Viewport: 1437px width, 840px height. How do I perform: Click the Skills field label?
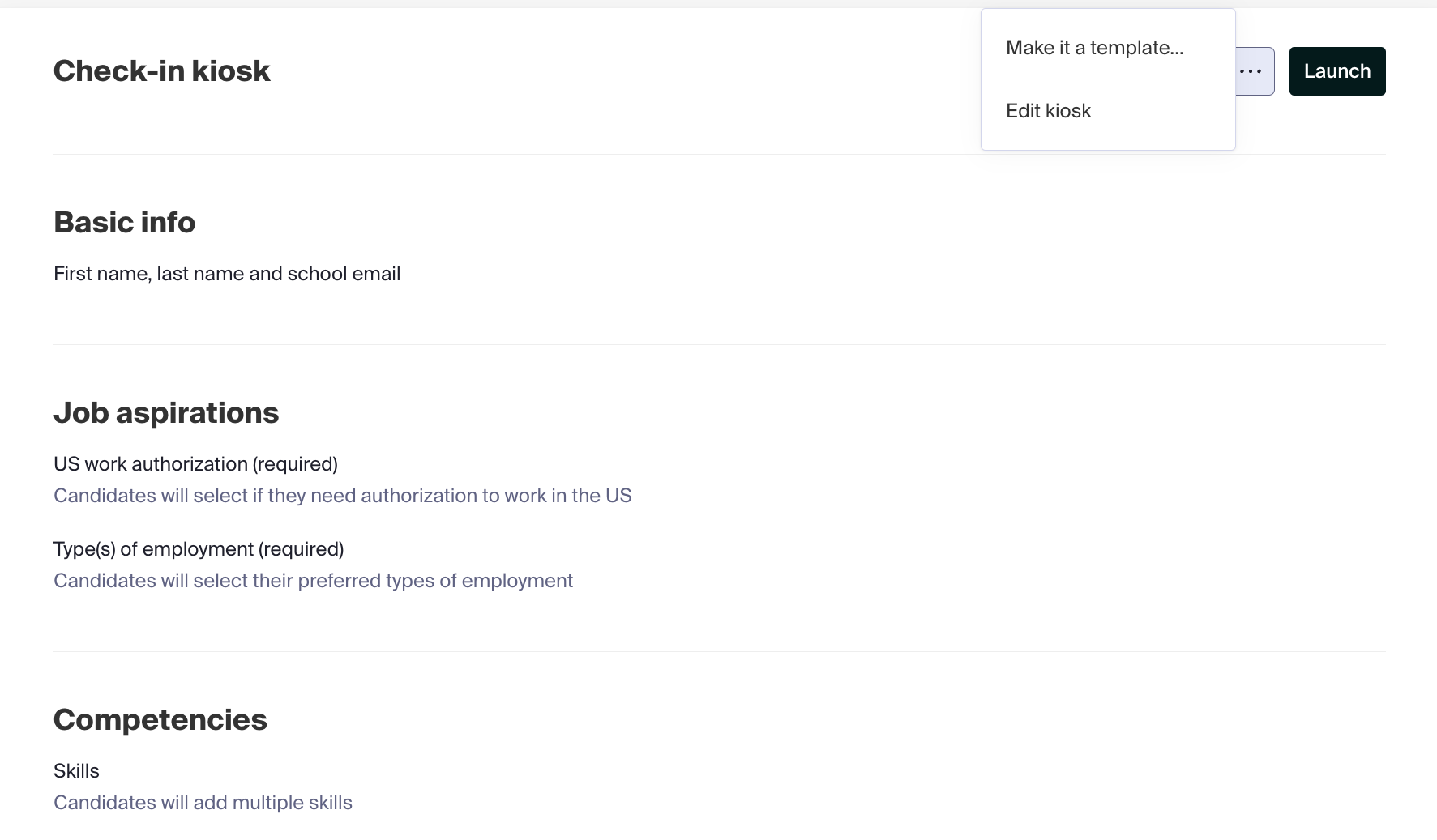(x=76, y=771)
